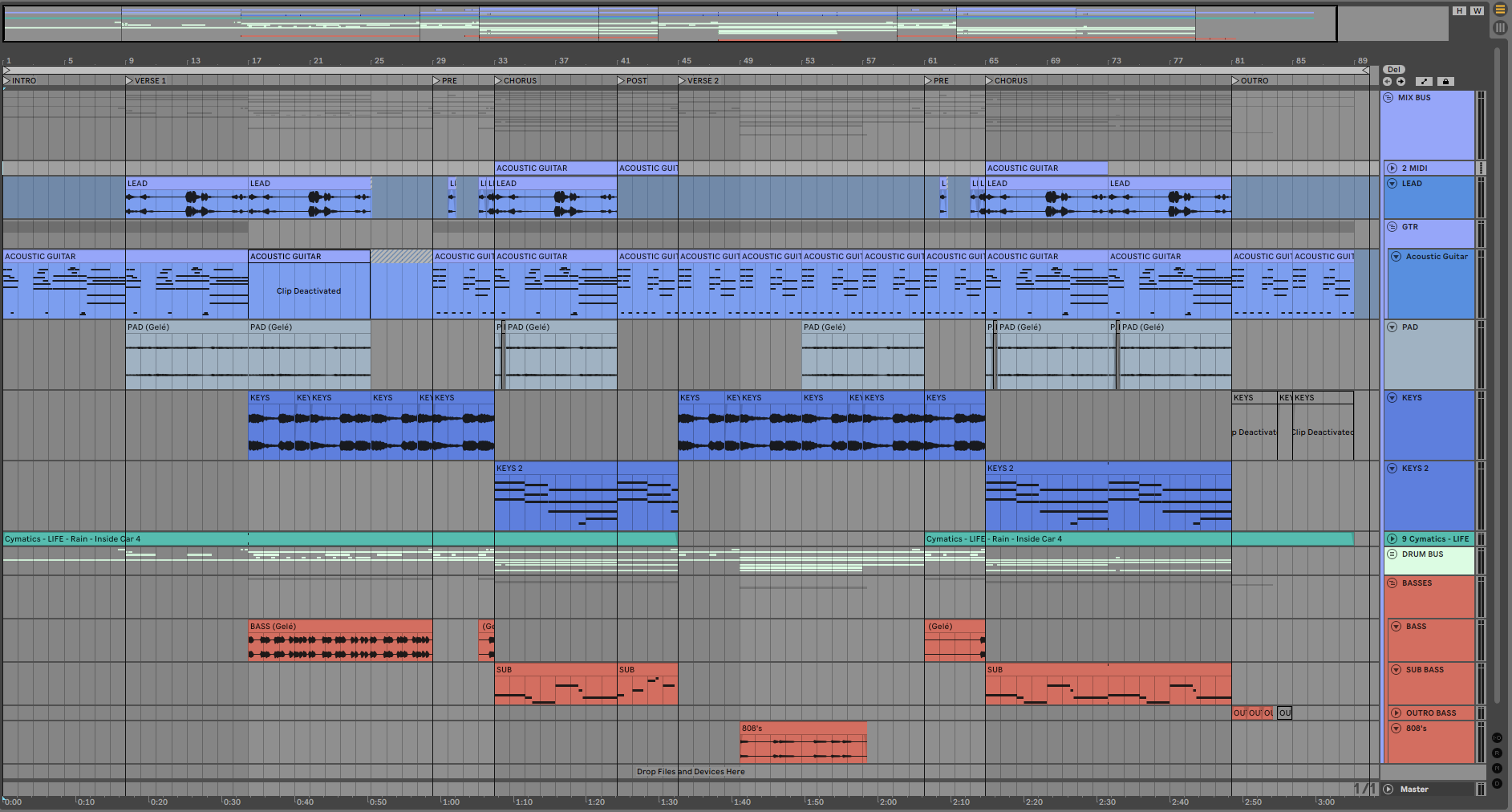Viewport: 1512px width, 812px height.
Task: Select the MIX BUS track name
Action: (x=1414, y=98)
